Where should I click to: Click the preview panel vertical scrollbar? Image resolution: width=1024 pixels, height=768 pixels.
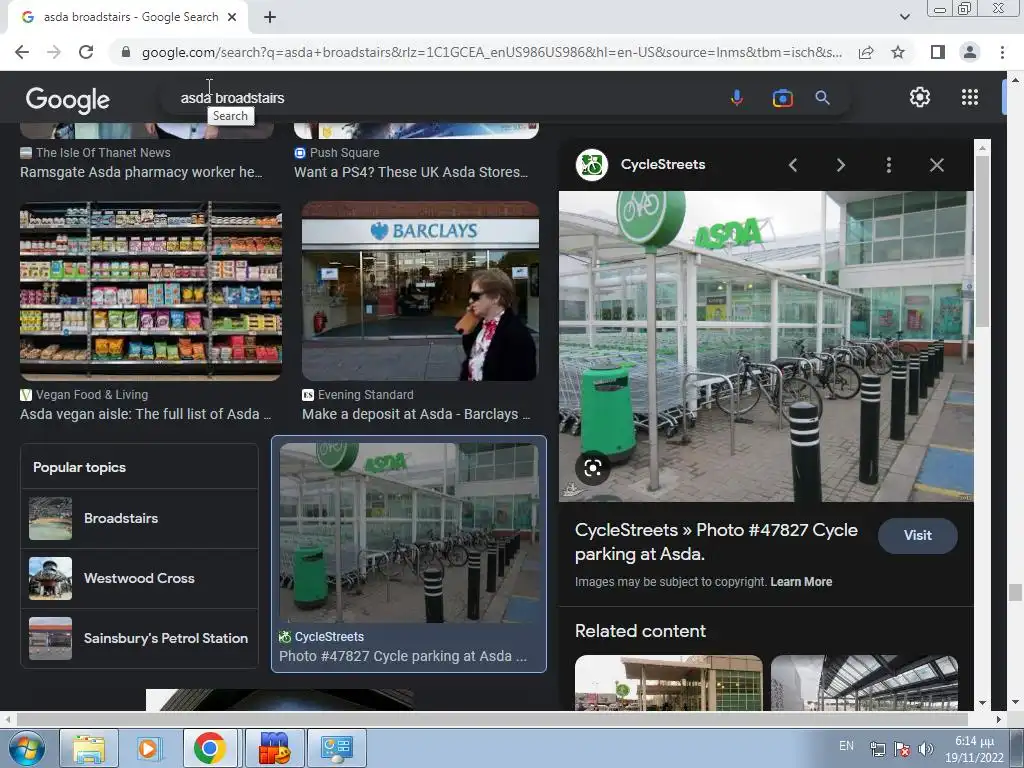pos(982,242)
